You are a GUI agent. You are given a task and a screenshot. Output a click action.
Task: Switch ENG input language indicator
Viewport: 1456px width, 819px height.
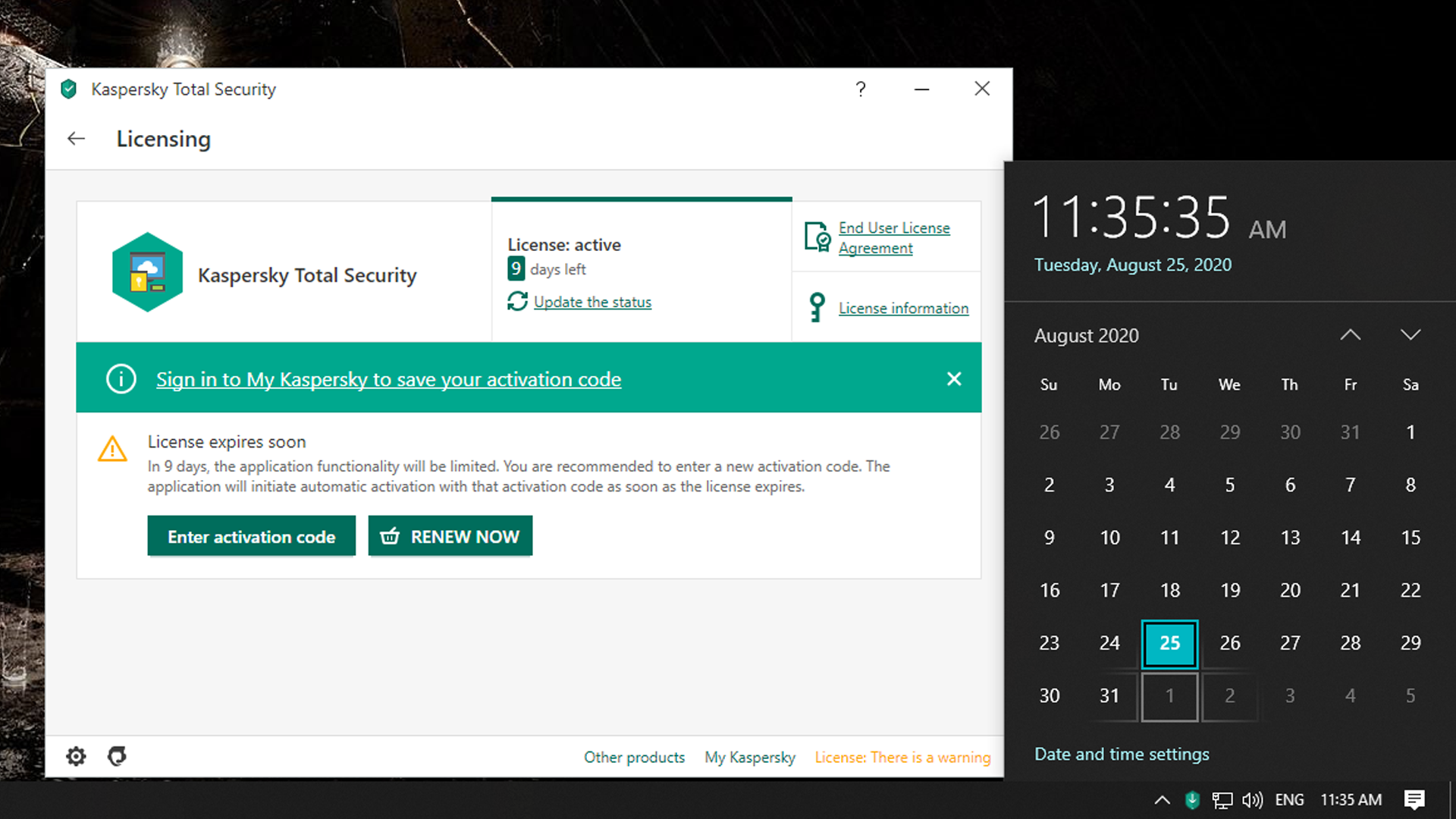click(1289, 800)
